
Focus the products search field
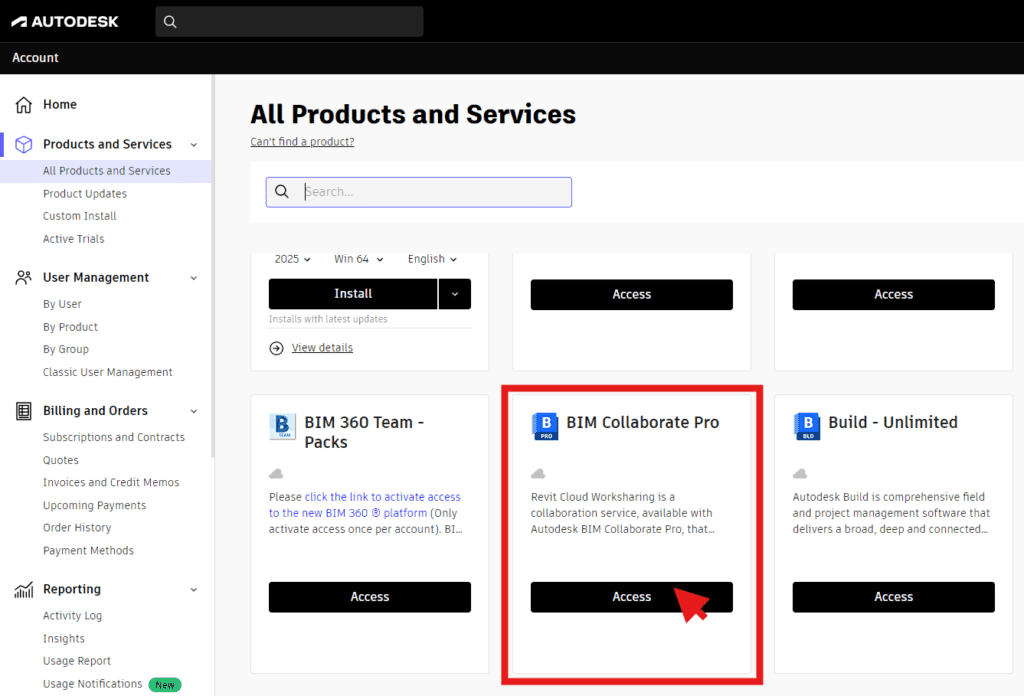click(x=430, y=192)
